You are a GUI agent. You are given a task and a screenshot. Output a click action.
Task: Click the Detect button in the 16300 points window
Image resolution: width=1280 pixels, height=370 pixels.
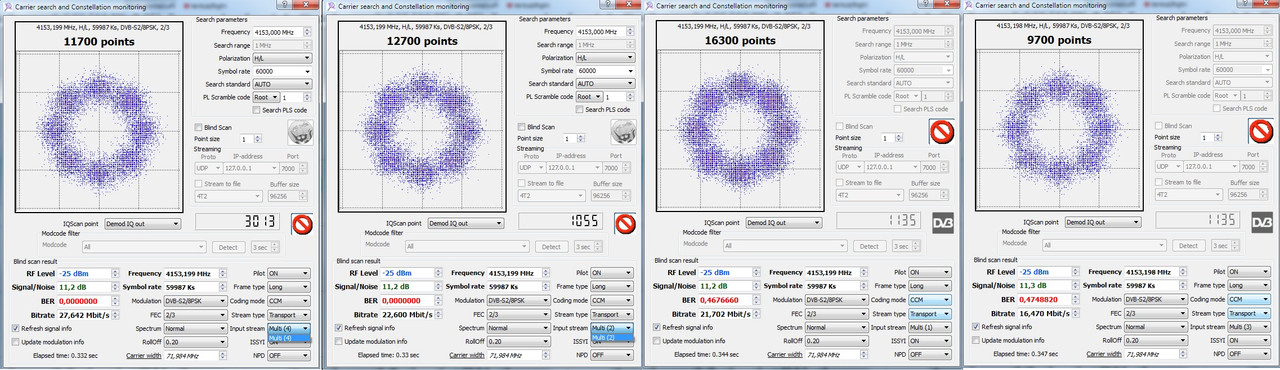[x=869, y=246]
